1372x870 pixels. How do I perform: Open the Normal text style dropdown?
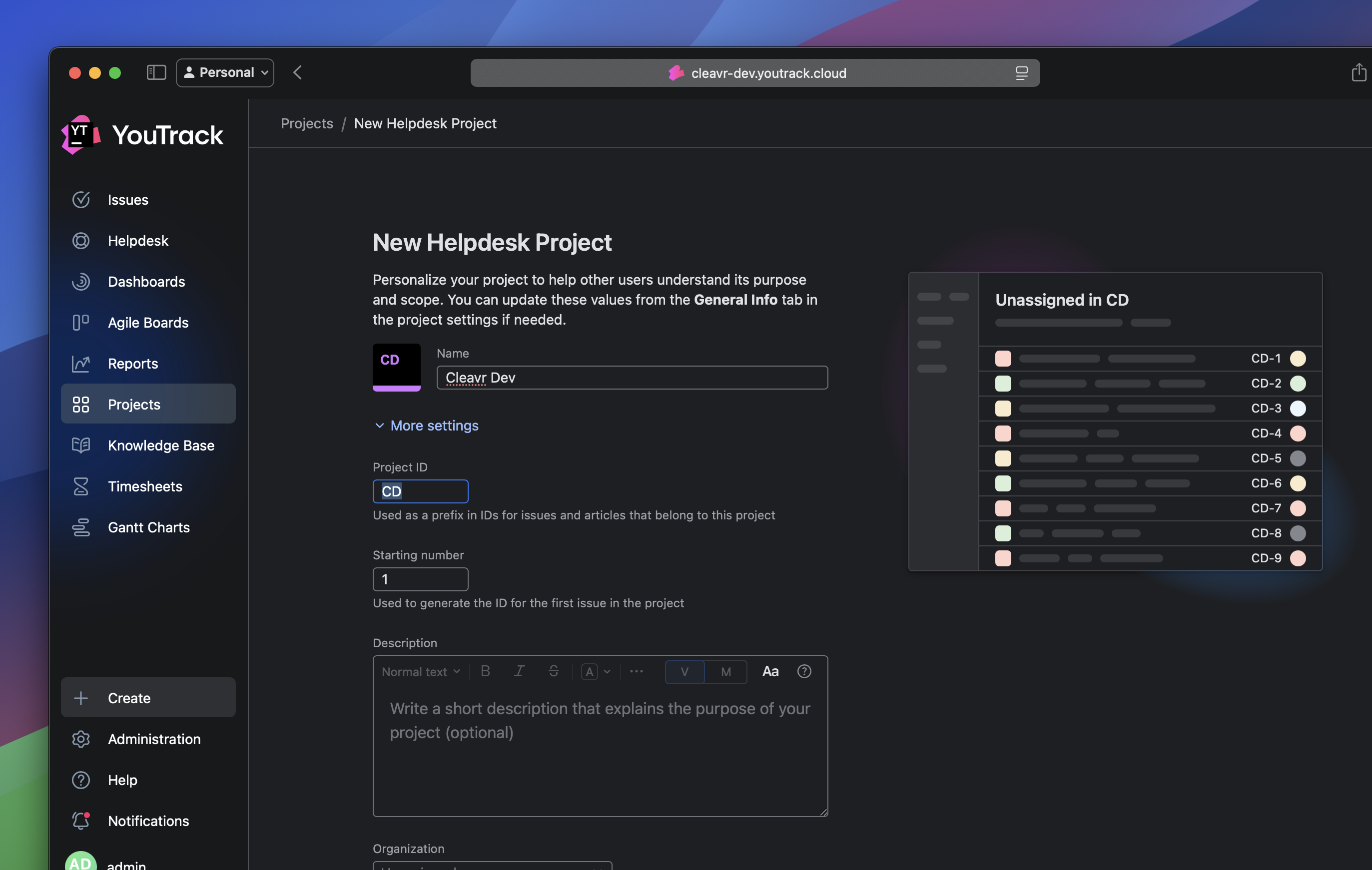(x=421, y=672)
